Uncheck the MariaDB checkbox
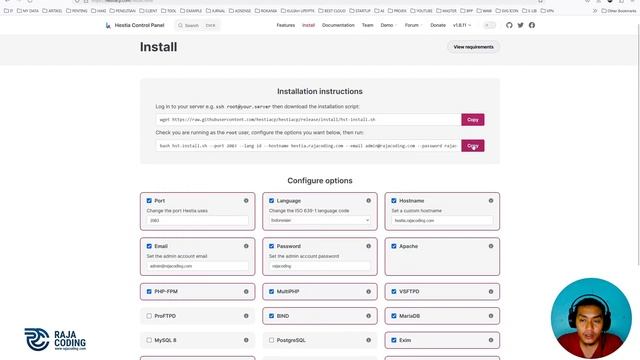Image resolution: width=640 pixels, height=360 pixels. (394, 316)
